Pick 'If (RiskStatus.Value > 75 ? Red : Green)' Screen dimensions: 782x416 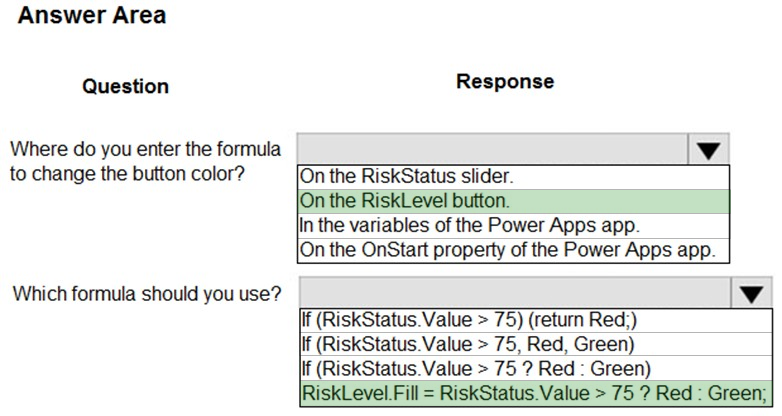point(536,369)
